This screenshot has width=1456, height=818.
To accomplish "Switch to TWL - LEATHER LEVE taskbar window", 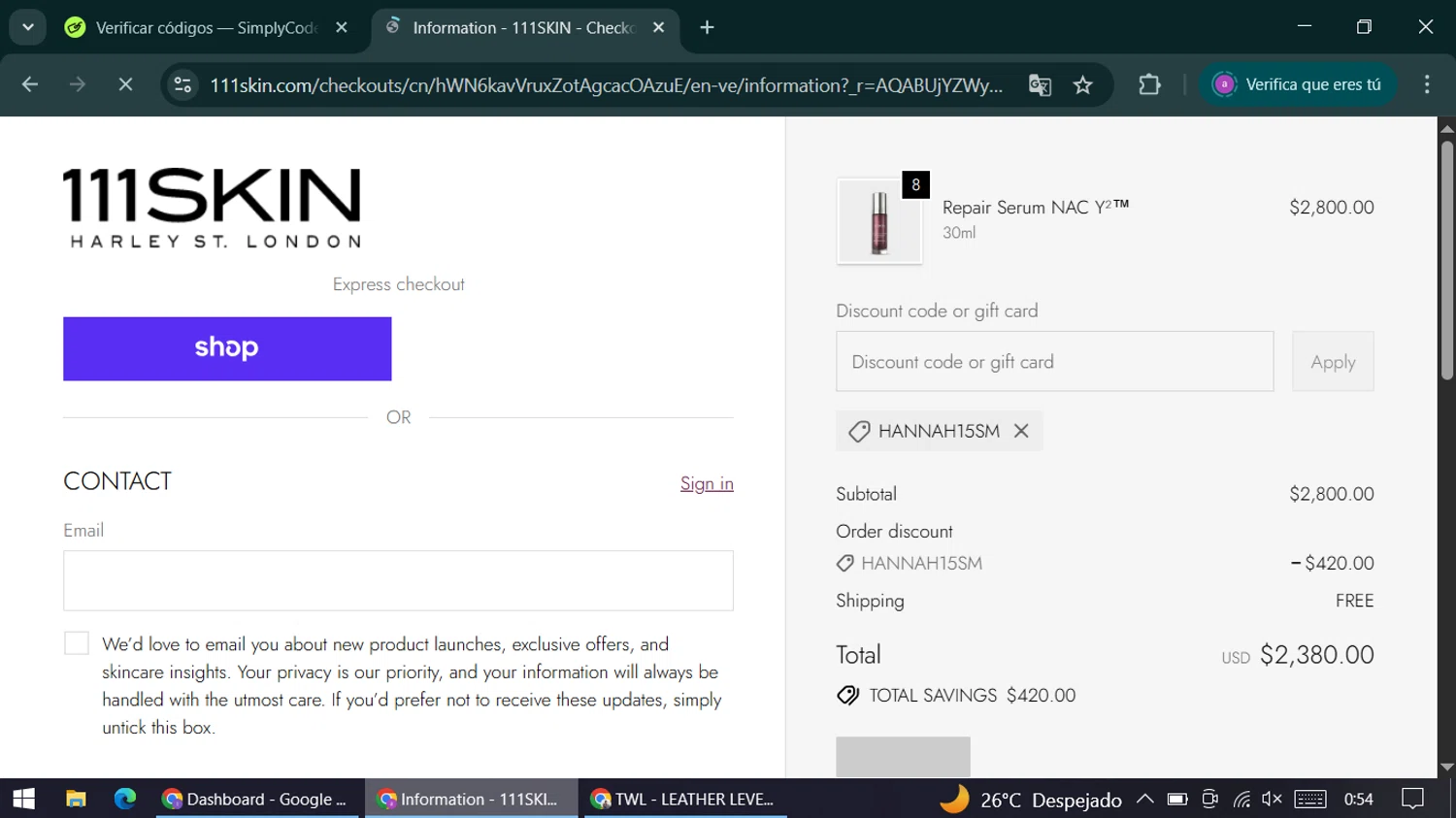I will [x=684, y=799].
